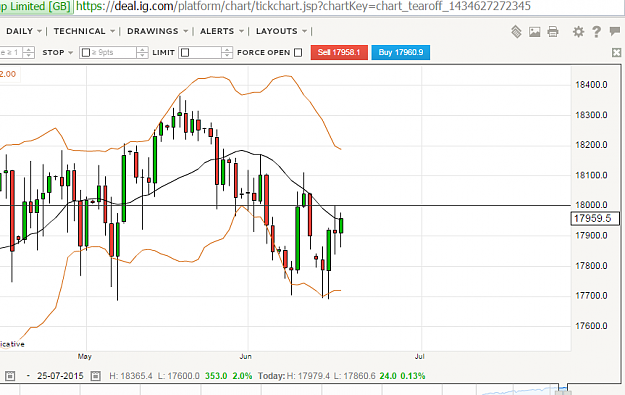Click the 18000.0 horizontal line on chart
This screenshot has width=625, height=395.
coord(285,206)
